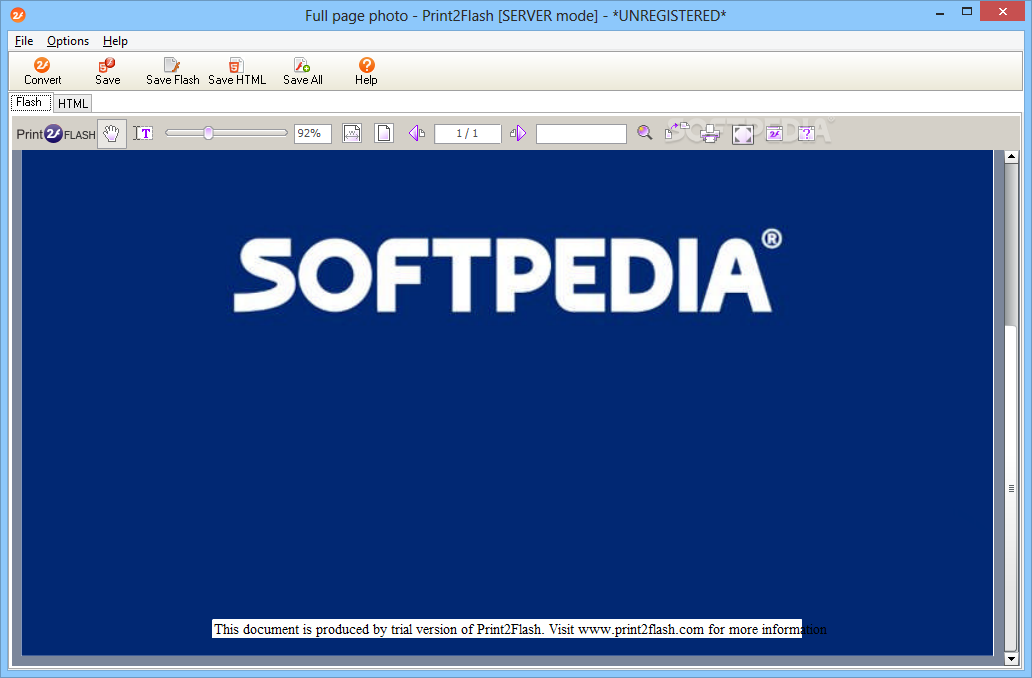Go to the previous page
Screen dimensions: 1032x678
tap(417, 134)
